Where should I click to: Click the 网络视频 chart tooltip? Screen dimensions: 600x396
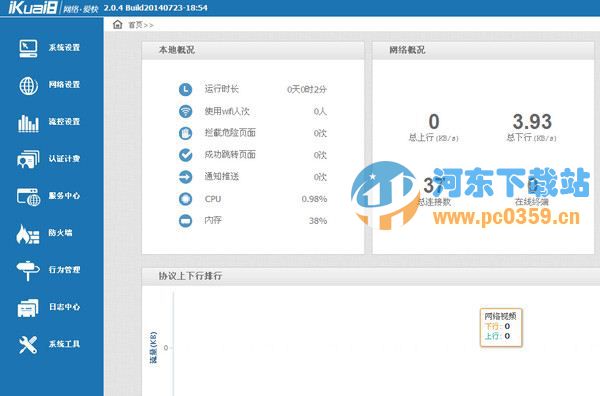(x=501, y=328)
